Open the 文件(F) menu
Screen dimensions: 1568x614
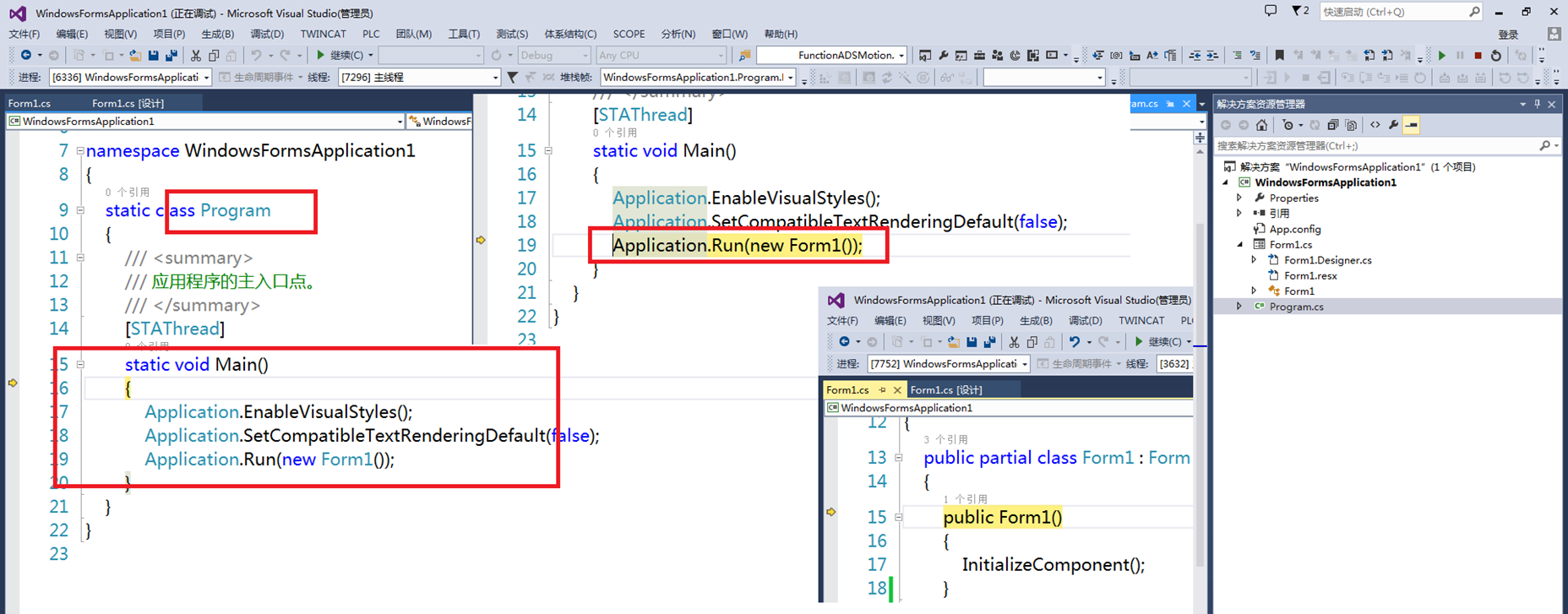pos(24,34)
